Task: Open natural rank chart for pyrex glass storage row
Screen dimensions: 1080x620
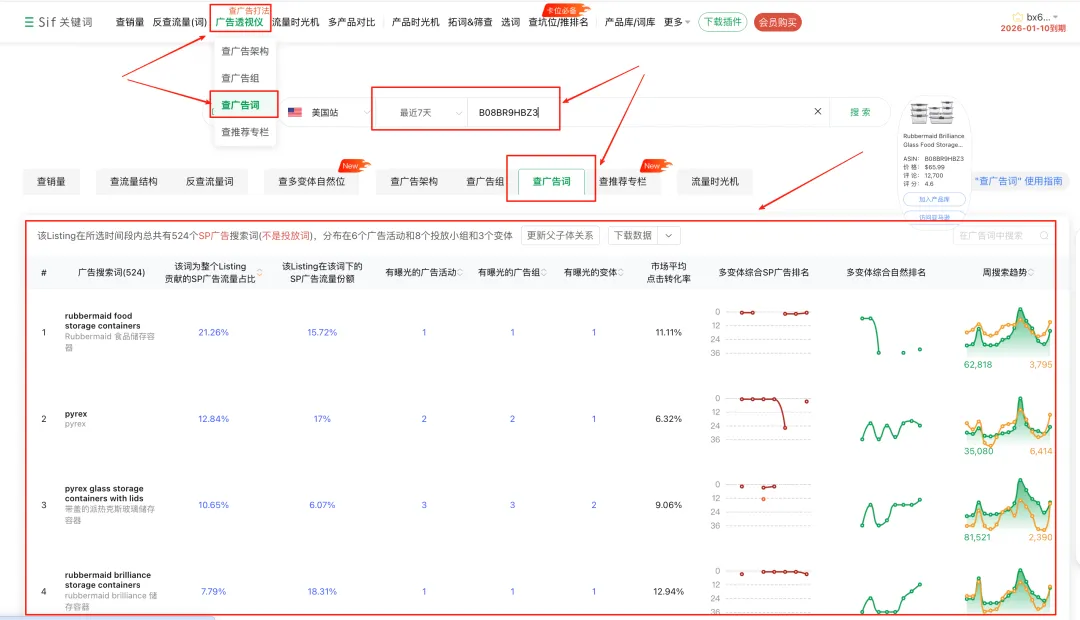Action: point(891,513)
